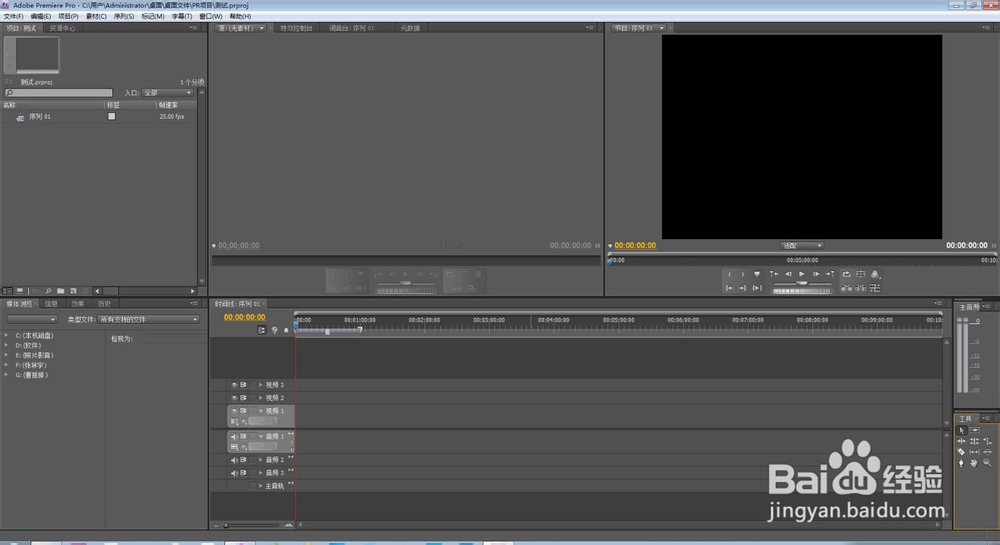Select the Rate Stretch tool

[987, 441]
